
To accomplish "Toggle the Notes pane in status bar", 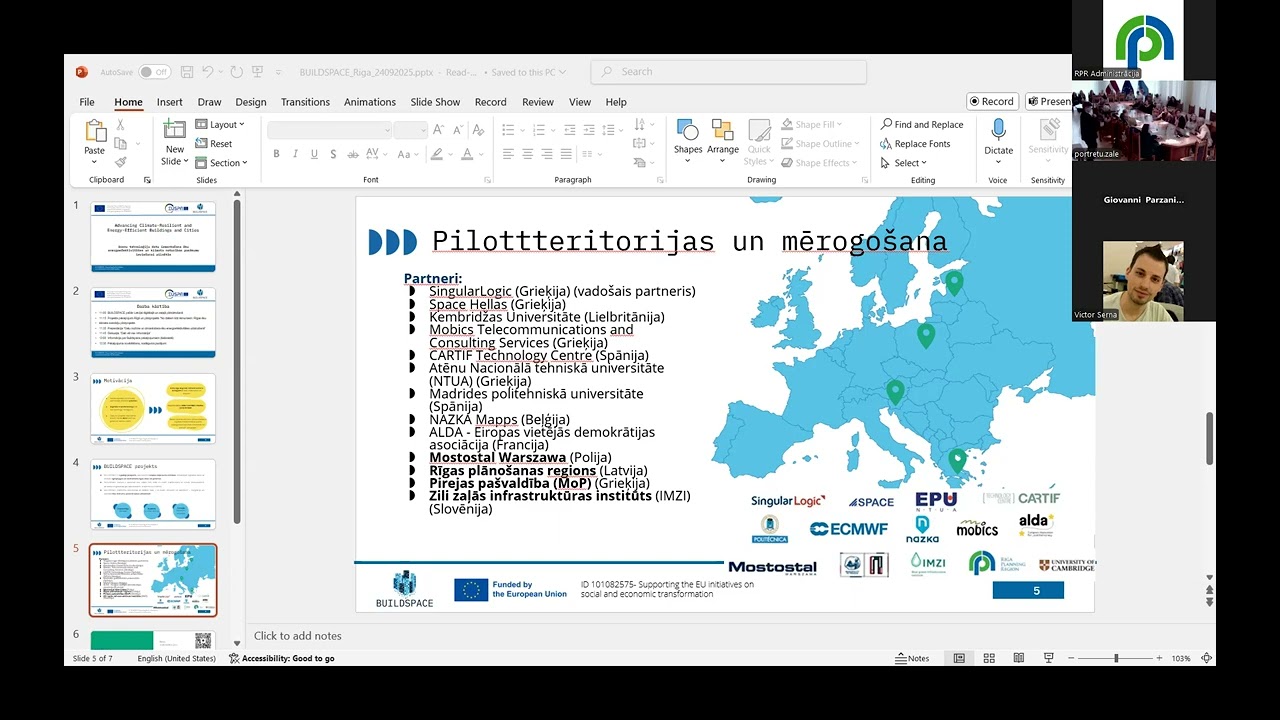I will (912, 658).
